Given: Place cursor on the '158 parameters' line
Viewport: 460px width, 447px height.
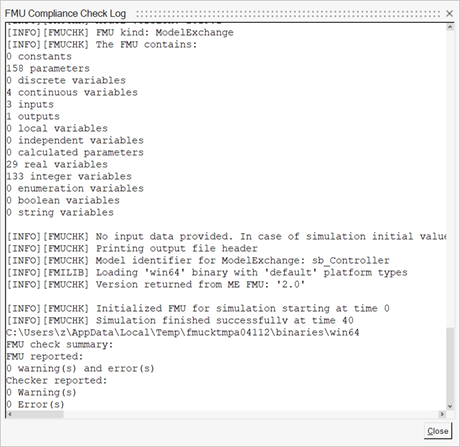Looking at the screenshot, I should (48, 68).
